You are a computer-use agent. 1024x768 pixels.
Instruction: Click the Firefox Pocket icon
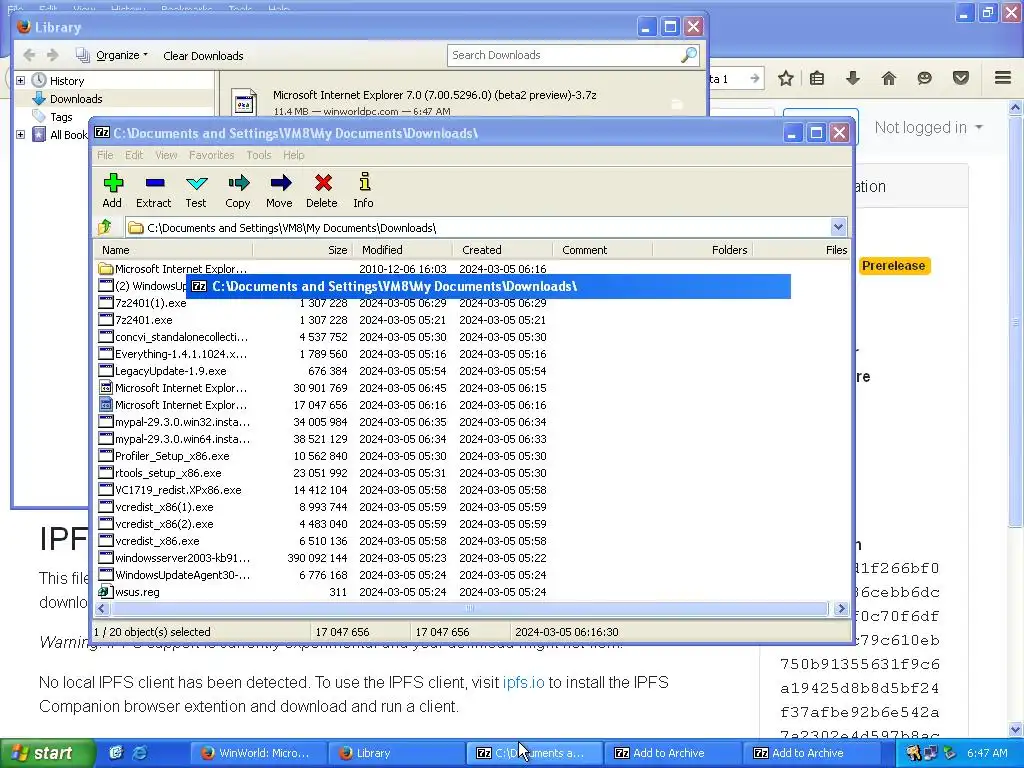[x=961, y=78]
